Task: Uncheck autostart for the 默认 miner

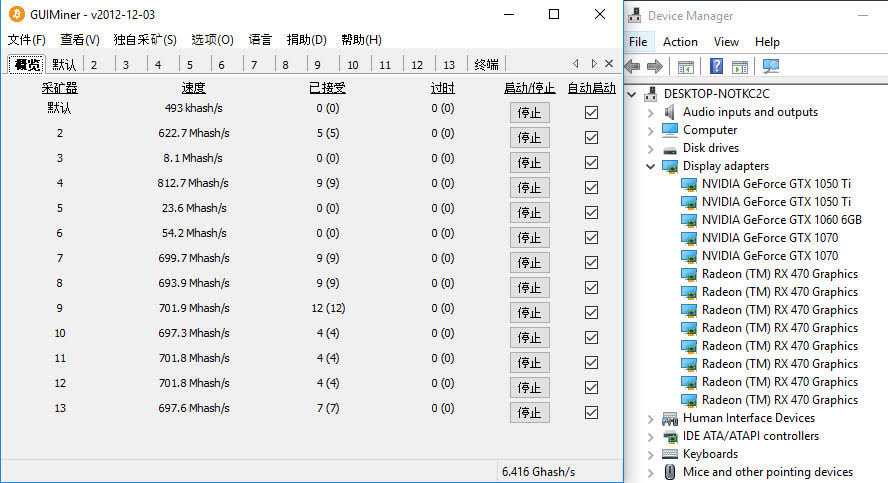Action: (x=591, y=113)
